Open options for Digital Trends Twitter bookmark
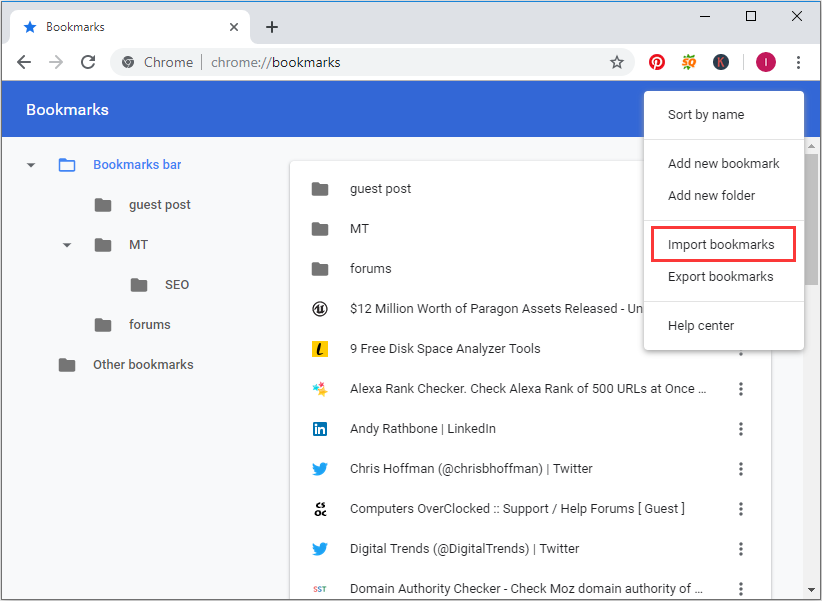The width and height of the screenshot is (822, 601). [741, 549]
